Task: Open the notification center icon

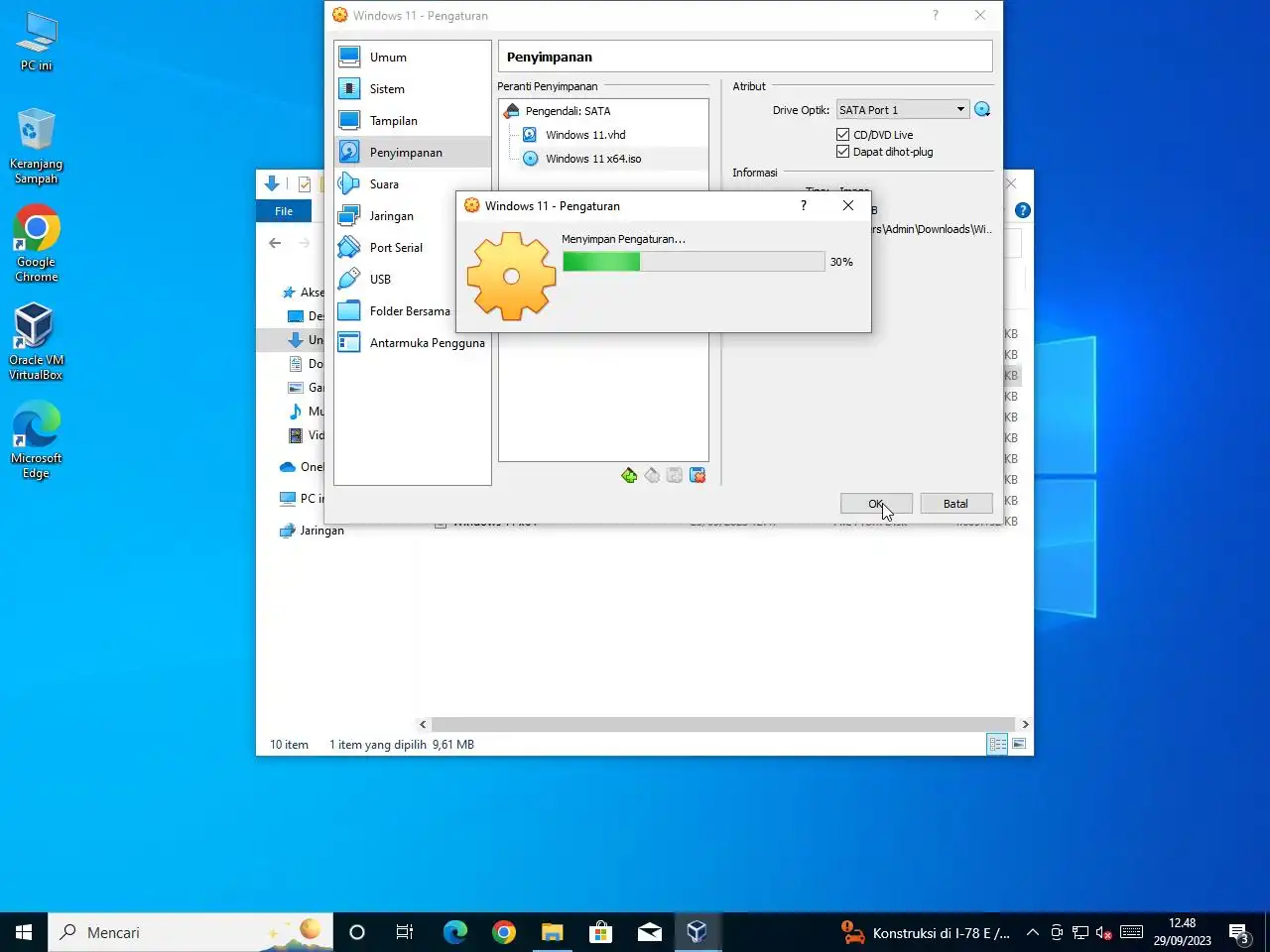Action: pos(1239,932)
